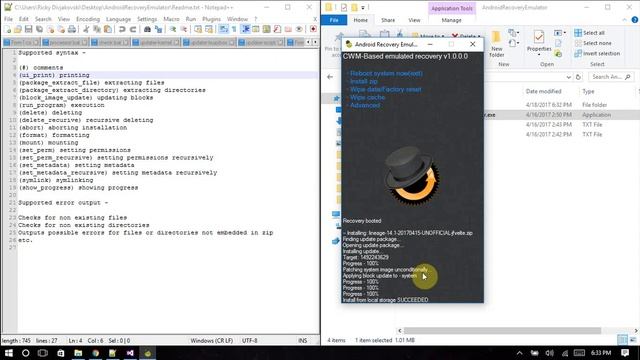This screenshot has width=640, height=360.
Task: Switch Explorer to large icons view
Action: [x=633, y=340]
